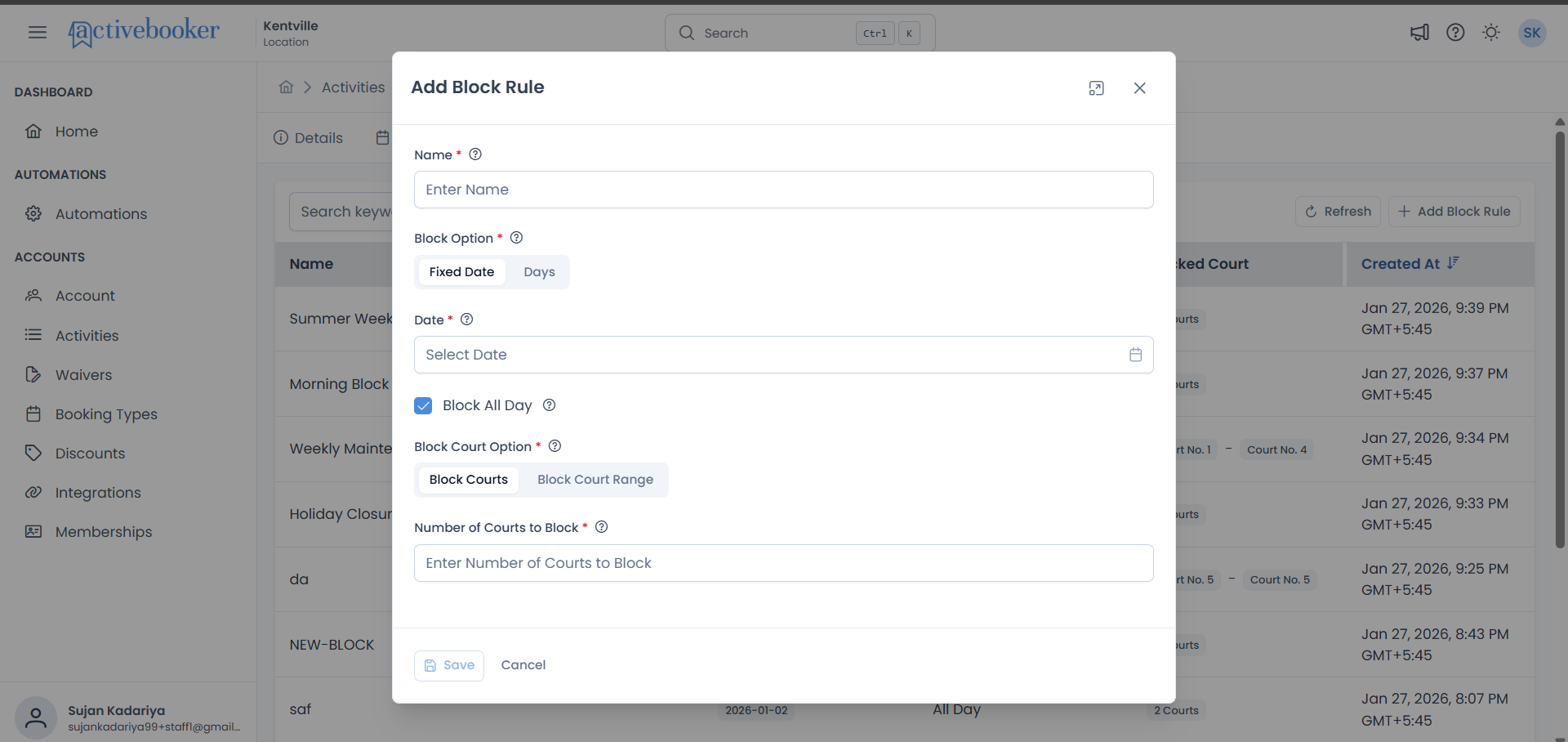Click the Created At column header

click(x=1441, y=264)
